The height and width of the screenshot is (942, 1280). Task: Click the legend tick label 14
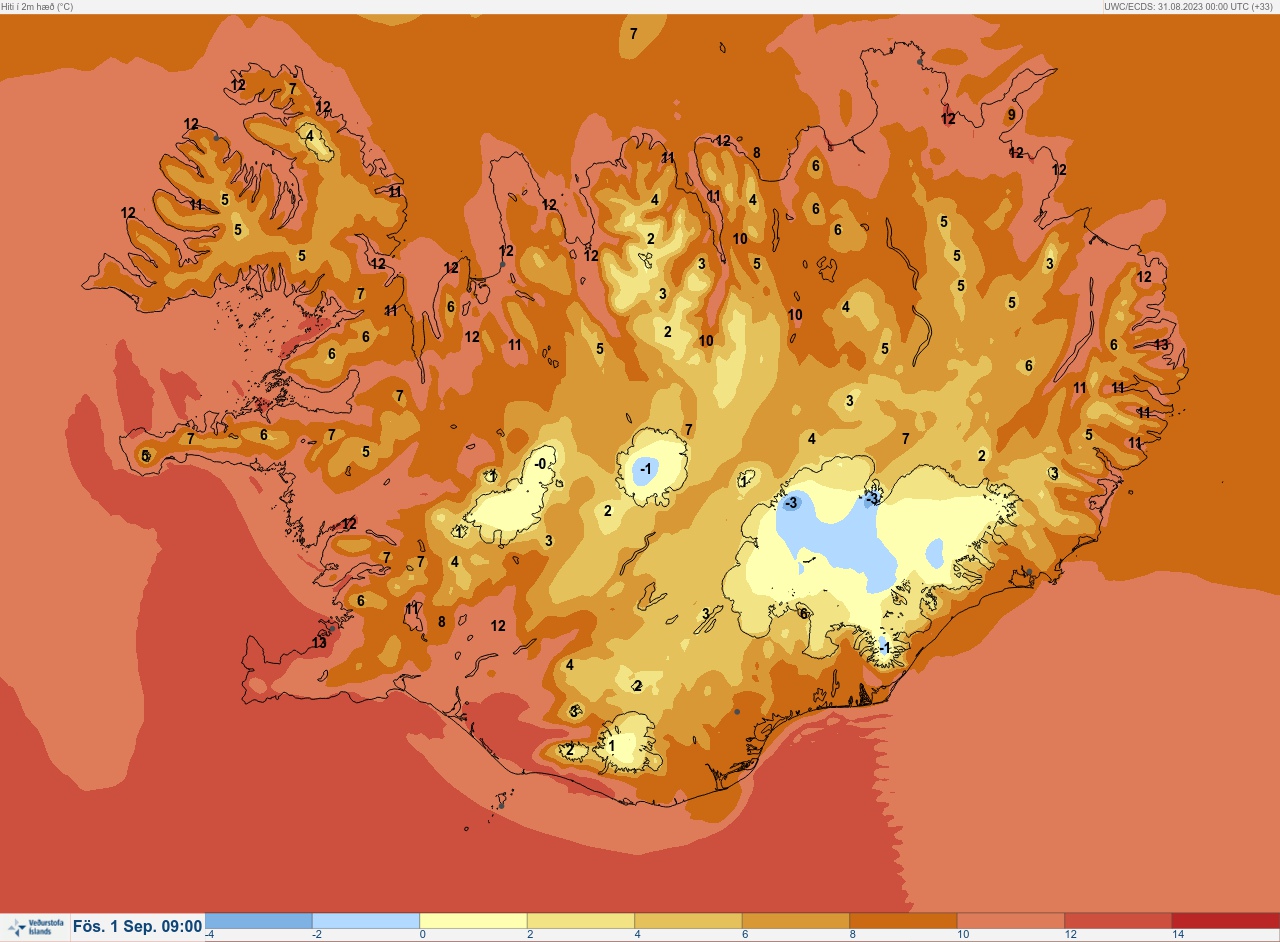tap(1176, 934)
